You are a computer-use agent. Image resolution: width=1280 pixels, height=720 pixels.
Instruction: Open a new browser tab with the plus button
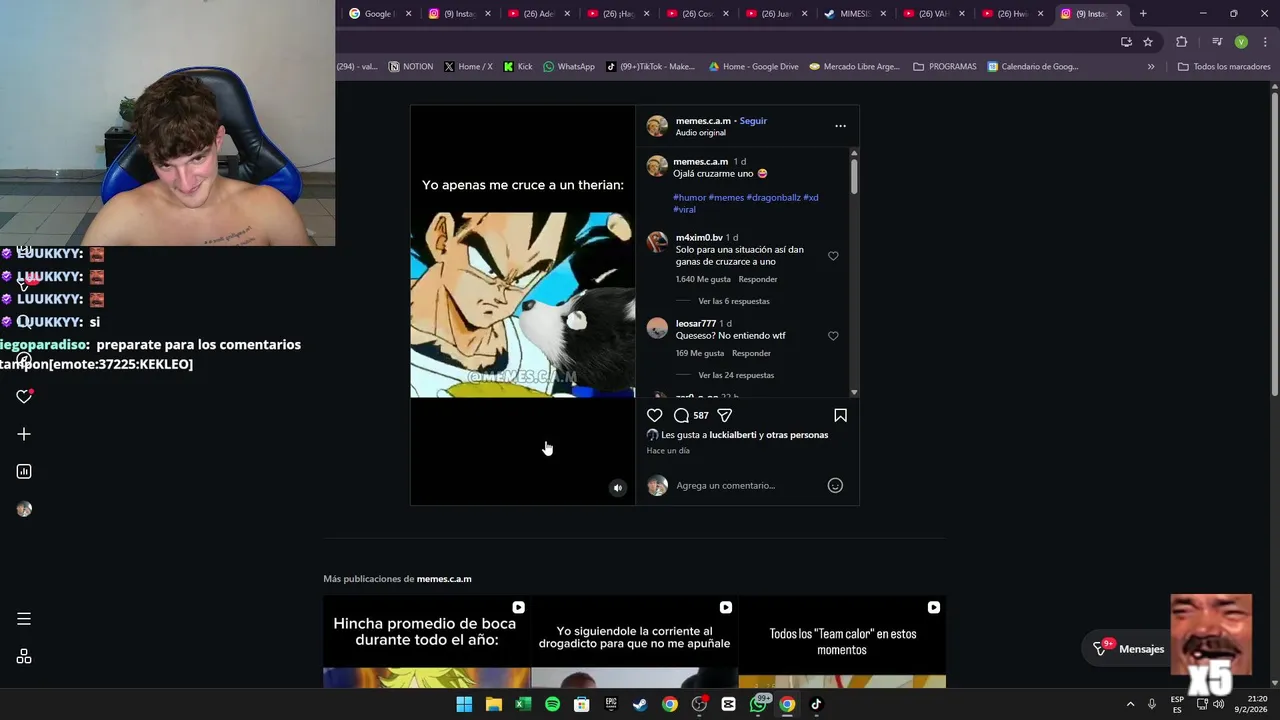click(1143, 14)
